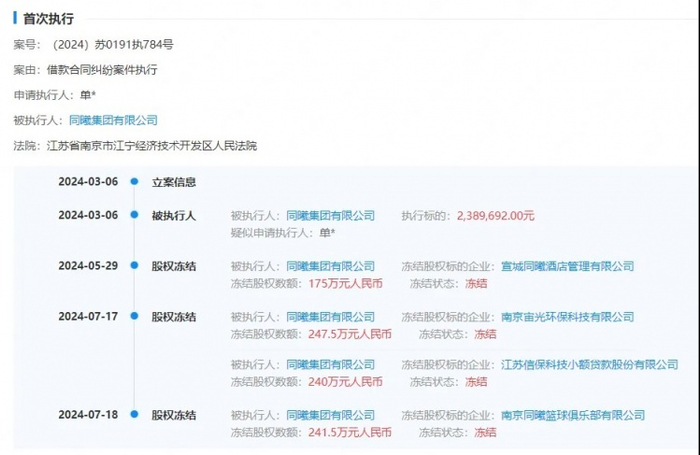Click timeline dot for 2024-03-06 立案信息

point(134,182)
